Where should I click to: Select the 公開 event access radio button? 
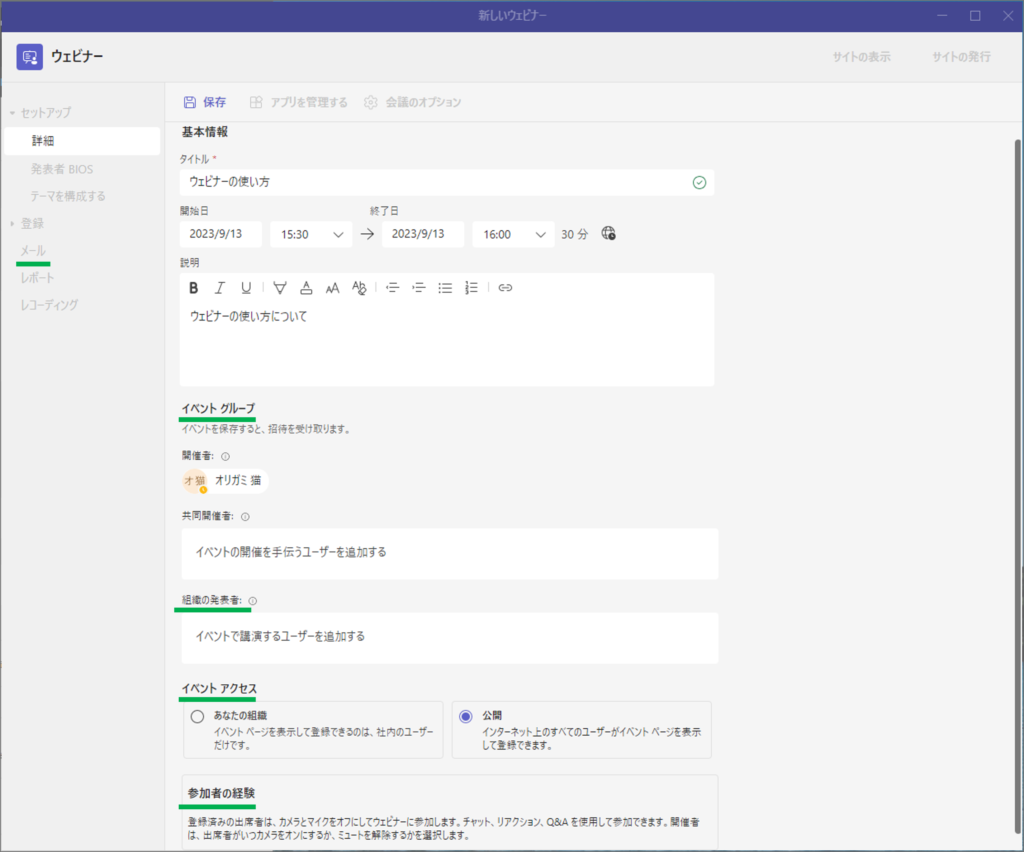point(465,716)
